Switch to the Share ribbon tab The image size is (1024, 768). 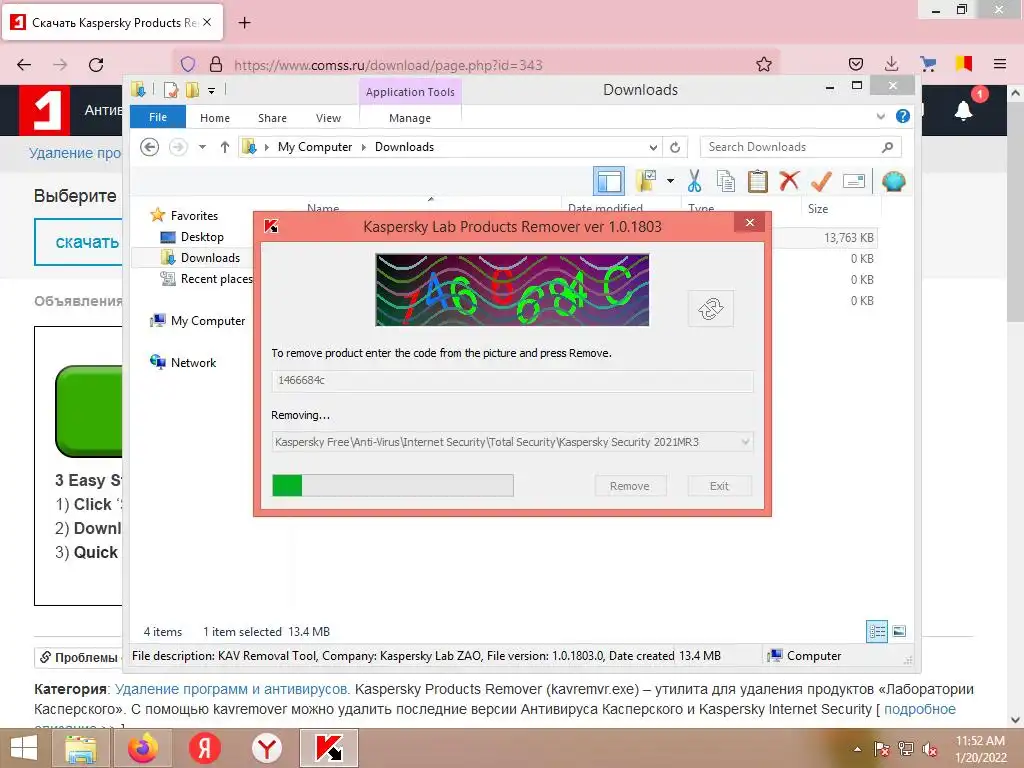(x=272, y=118)
